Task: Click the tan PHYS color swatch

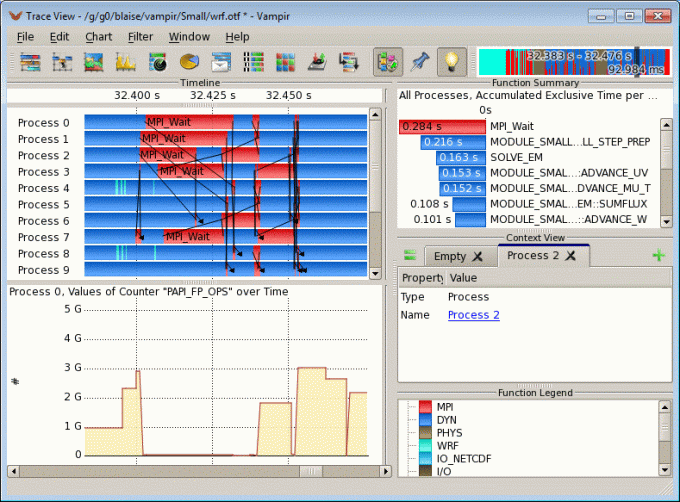Action: (x=425, y=433)
